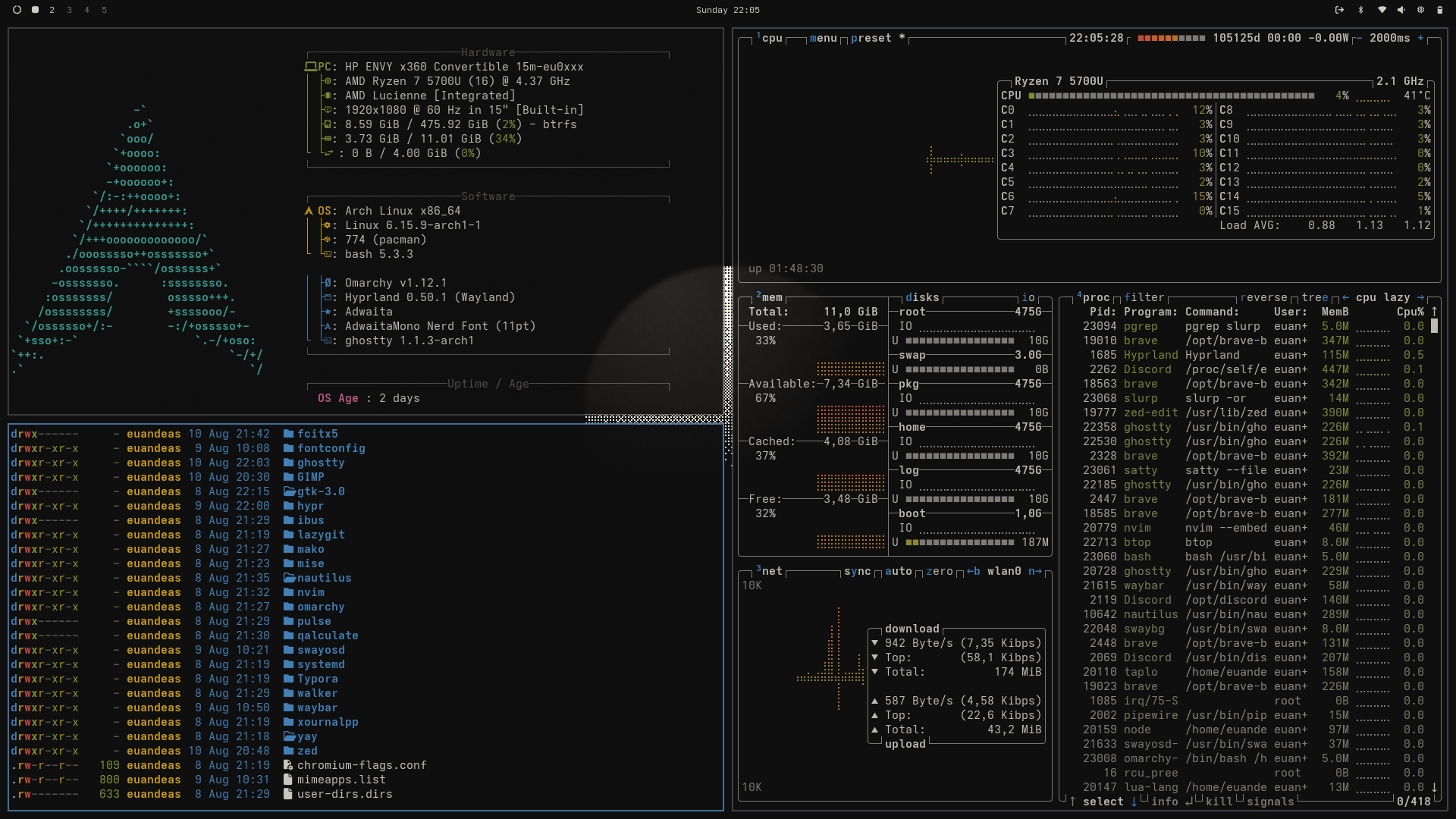
Task: Click the process list scrollbar handle
Action: coord(1434,326)
